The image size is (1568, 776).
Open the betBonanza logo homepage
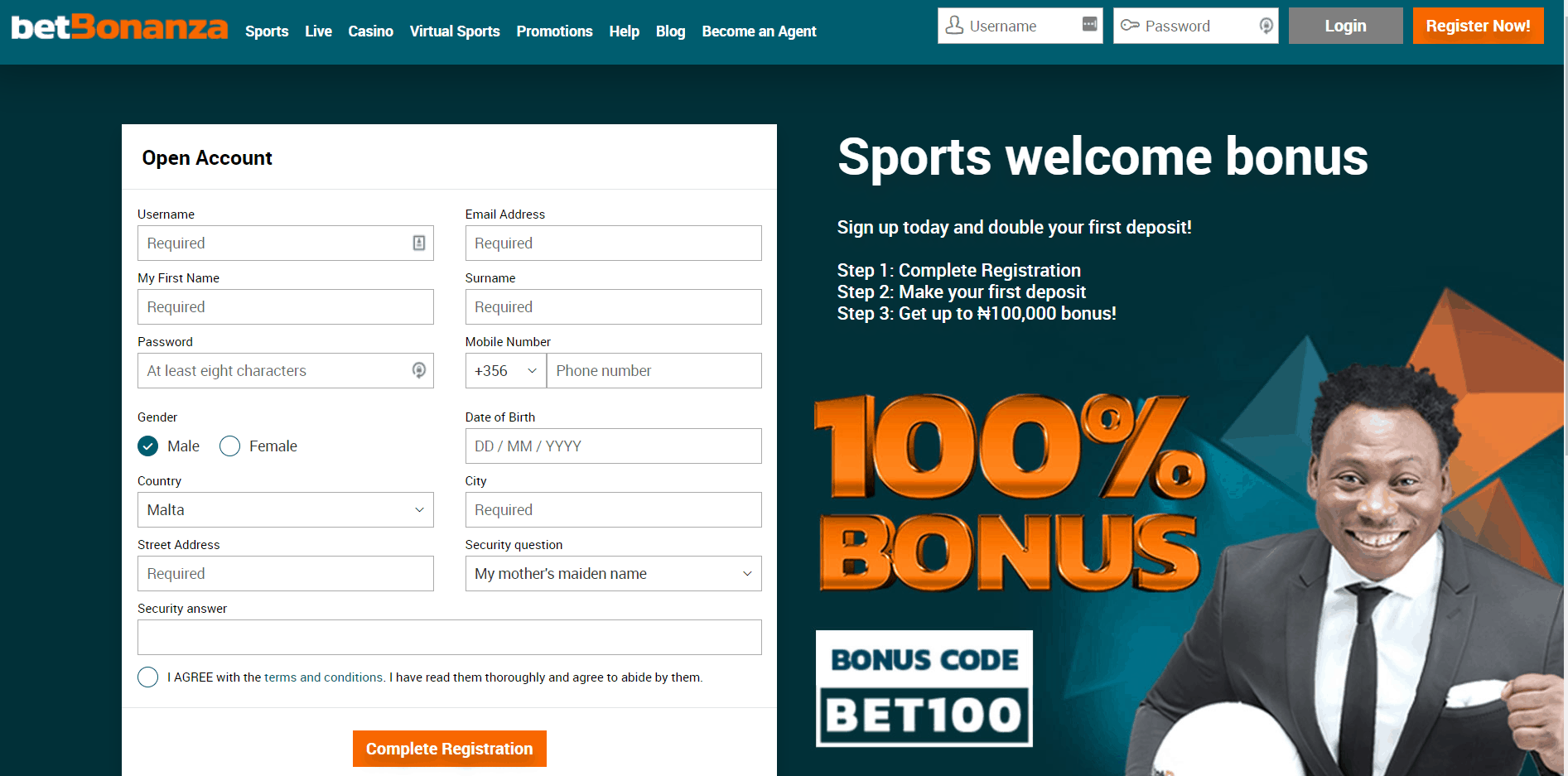tap(119, 27)
